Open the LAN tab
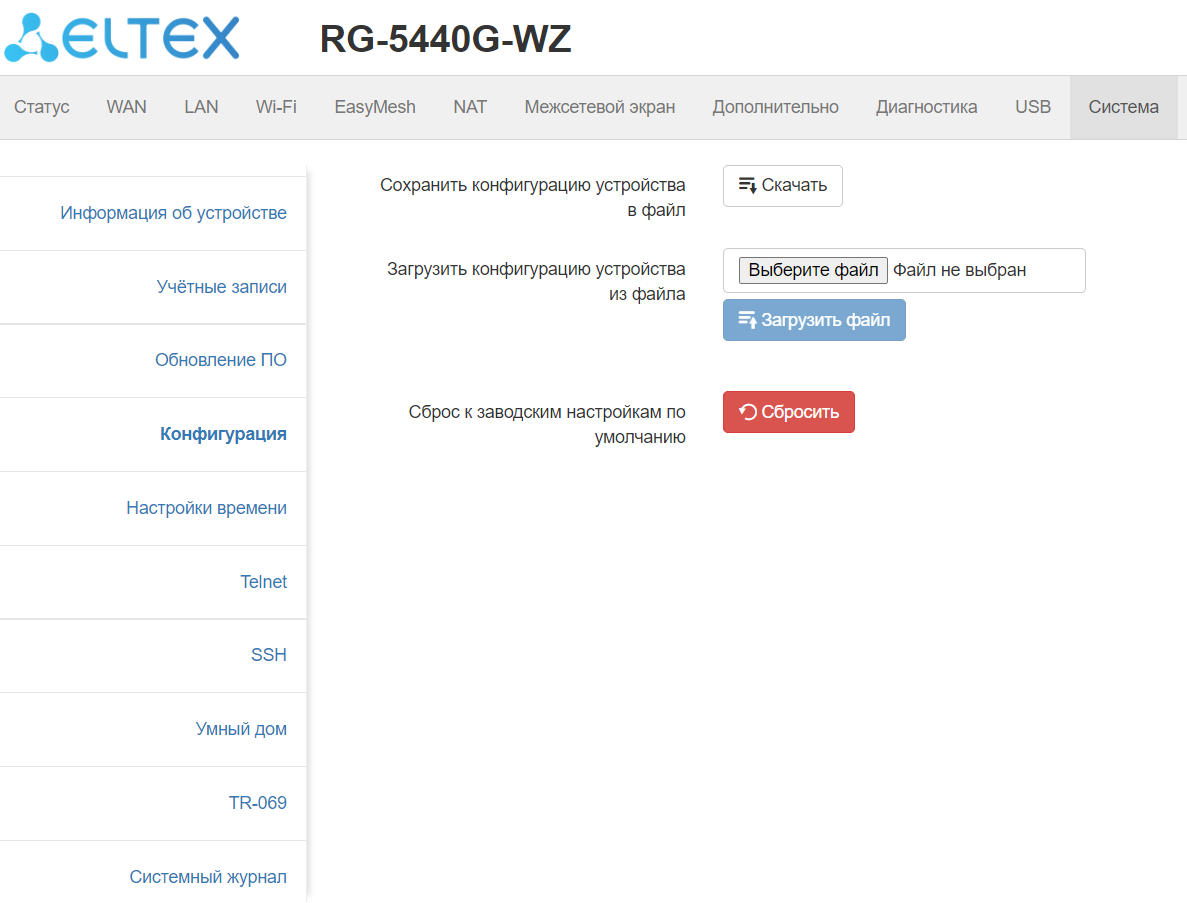 [201, 107]
